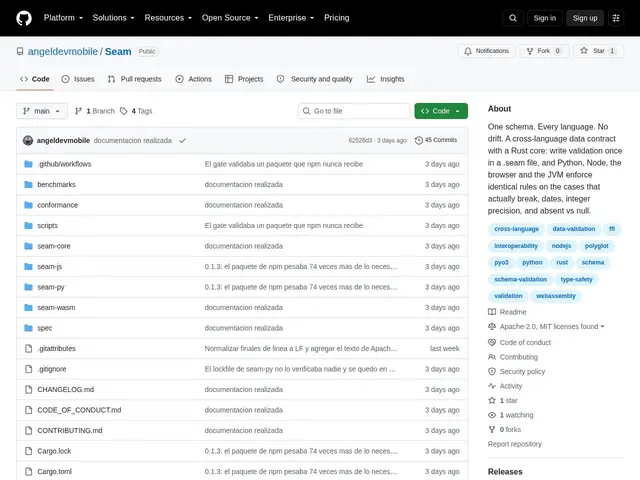Open the Insights tab
The image size is (640, 480).
[x=386, y=79]
